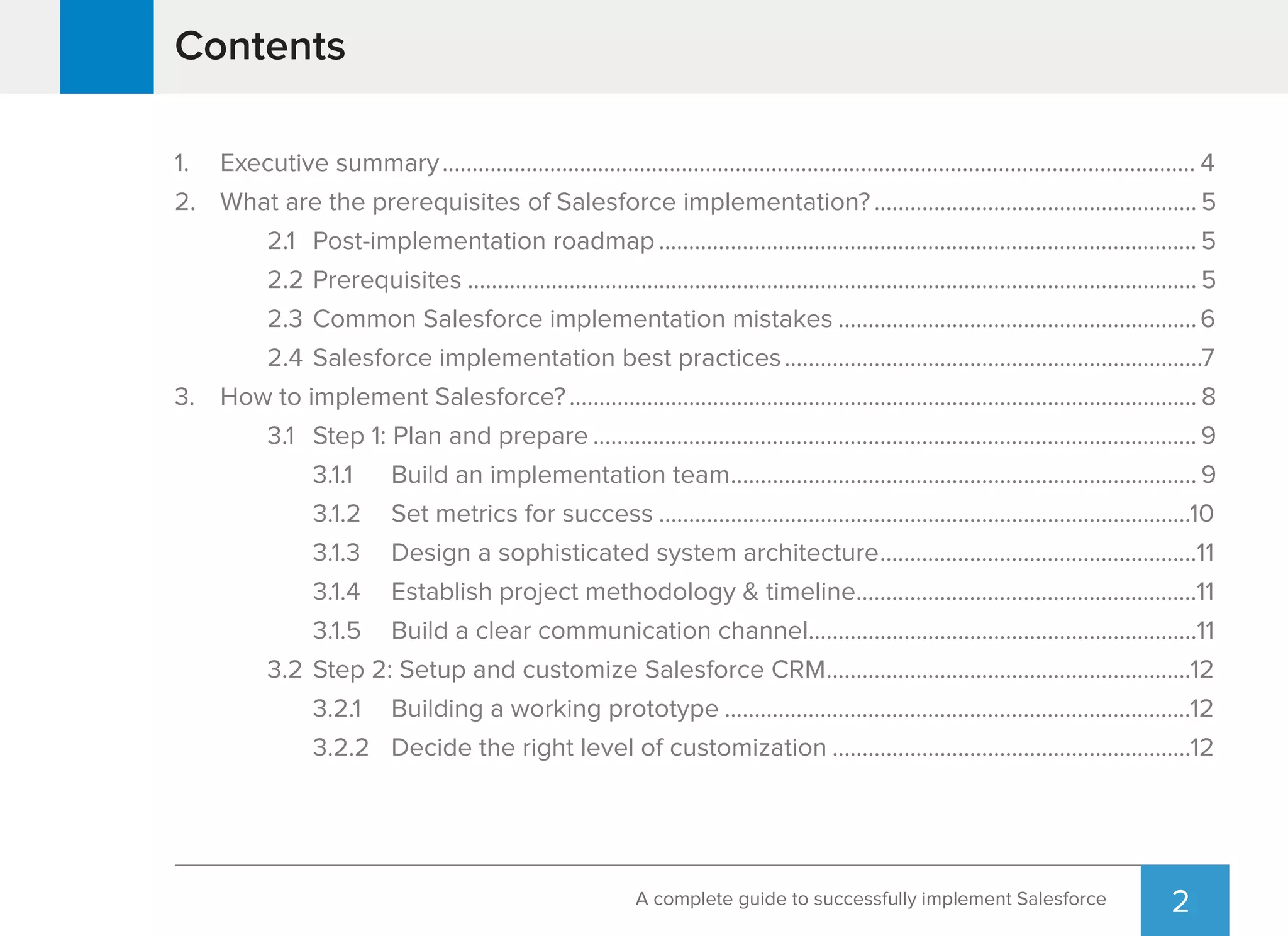Open section 2.2 Prerequisites
The image size is (1288, 936).
point(387,280)
